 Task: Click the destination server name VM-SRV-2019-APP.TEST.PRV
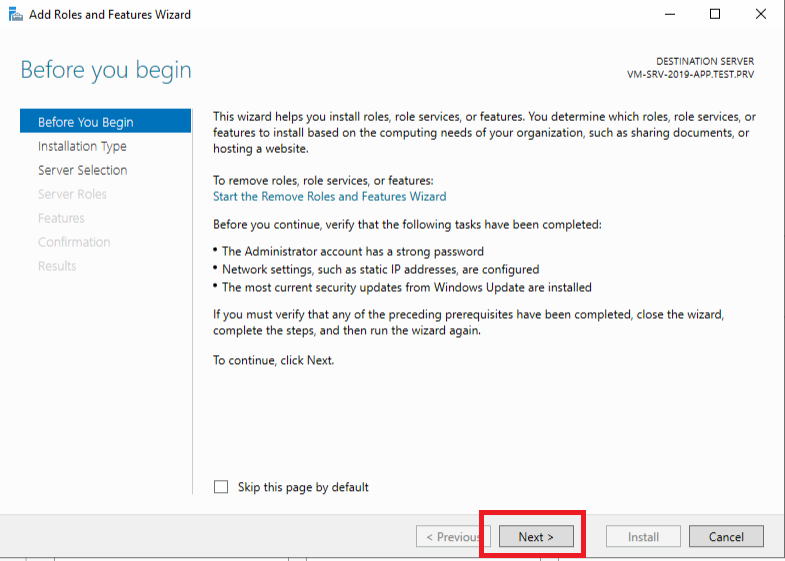690,75
